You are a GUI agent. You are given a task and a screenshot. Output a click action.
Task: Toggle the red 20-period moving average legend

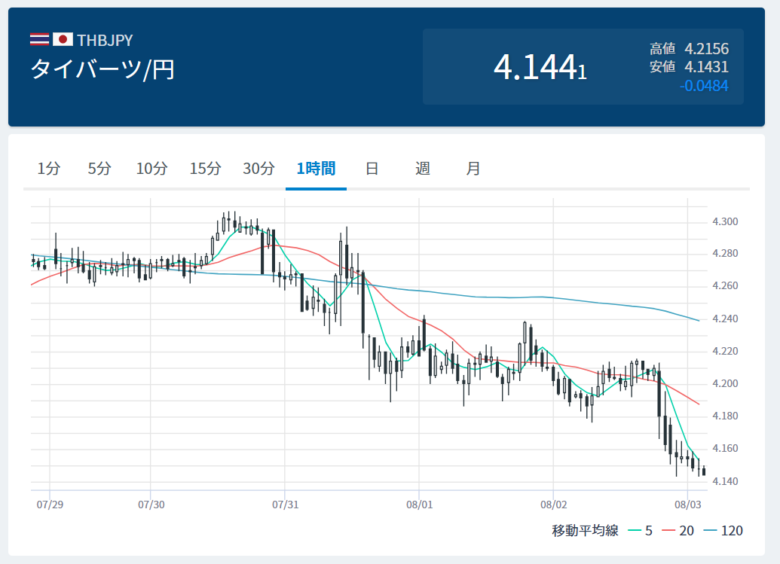click(x=677, y=530)
